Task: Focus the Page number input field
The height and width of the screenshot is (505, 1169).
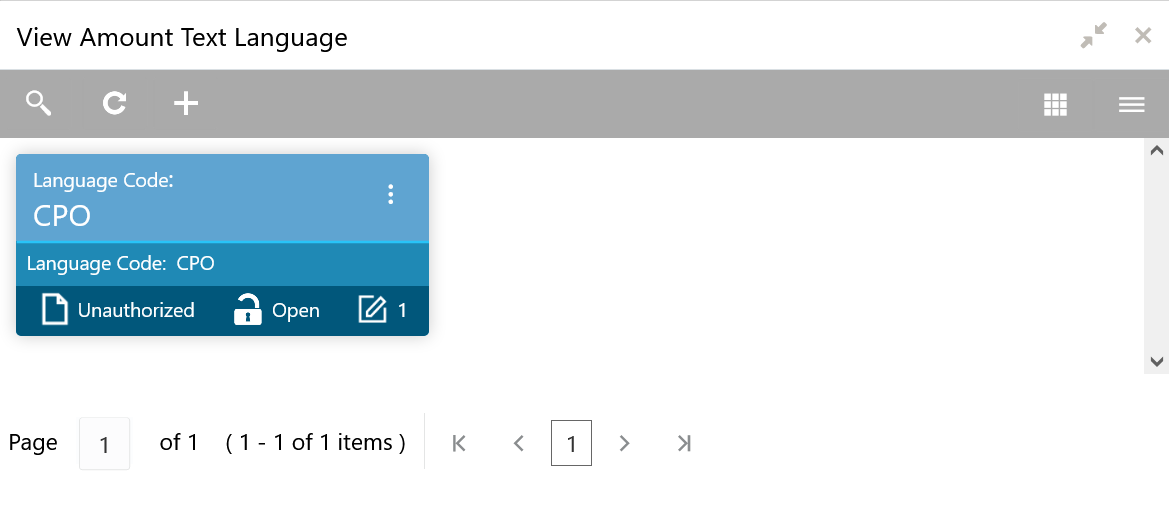Action: [104, 443]
